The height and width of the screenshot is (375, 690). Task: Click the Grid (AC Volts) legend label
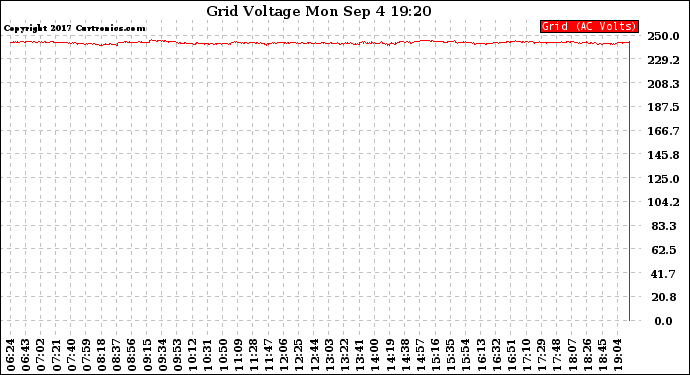coord(589,26)
